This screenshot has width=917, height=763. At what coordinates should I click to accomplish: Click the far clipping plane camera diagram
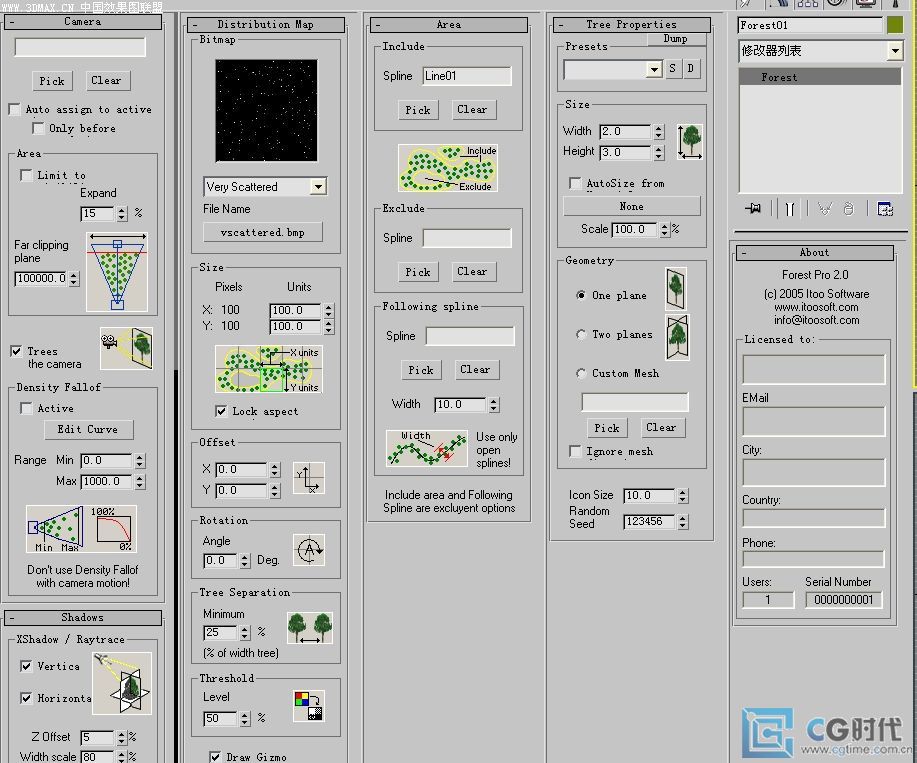pos(117,272)
